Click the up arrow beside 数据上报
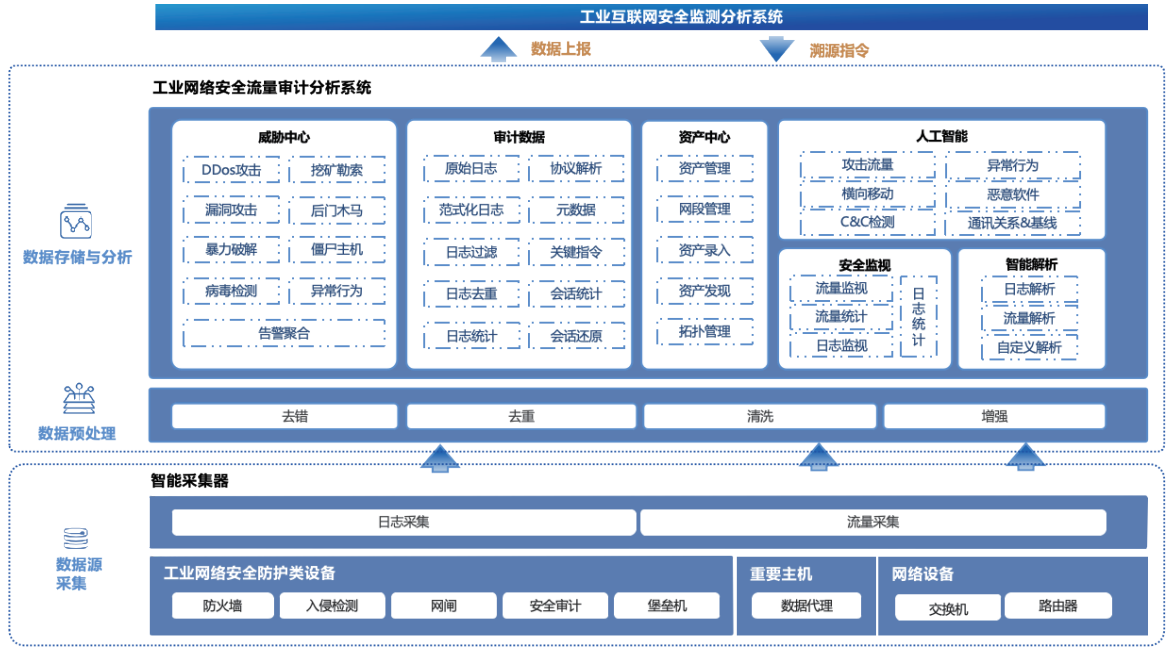The height and width of the screenshot is (652, 1173). (x=496, y=48)
